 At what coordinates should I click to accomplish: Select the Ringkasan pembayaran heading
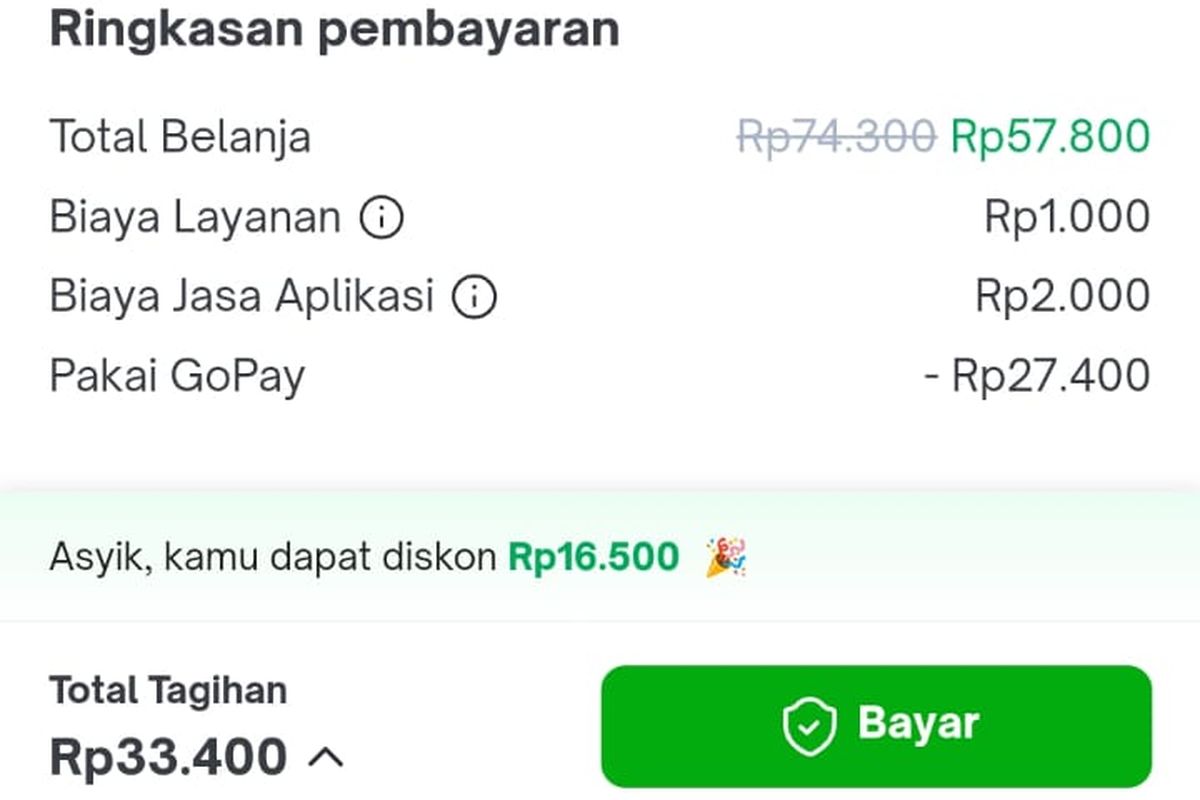334,30
